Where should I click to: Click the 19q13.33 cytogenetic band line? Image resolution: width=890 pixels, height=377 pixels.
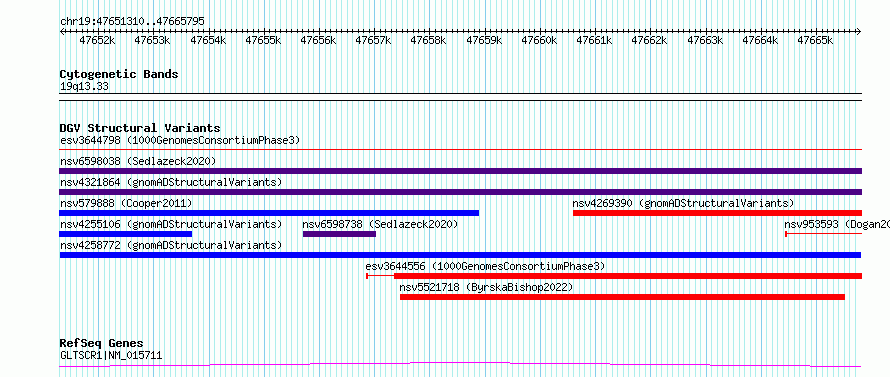(x=460, y=97)
